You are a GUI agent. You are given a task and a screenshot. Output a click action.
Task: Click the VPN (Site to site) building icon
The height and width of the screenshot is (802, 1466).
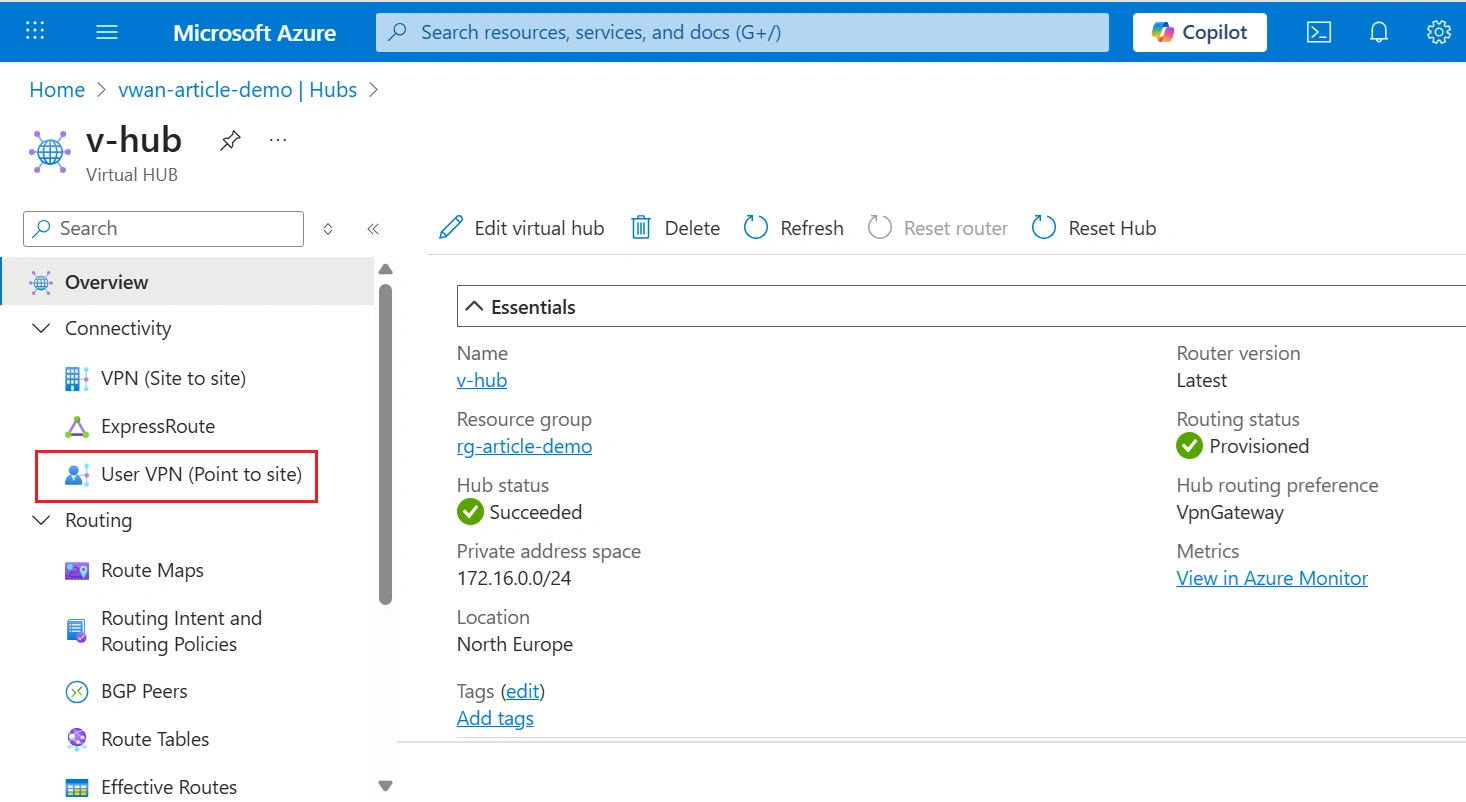click(x=77, y=378)
